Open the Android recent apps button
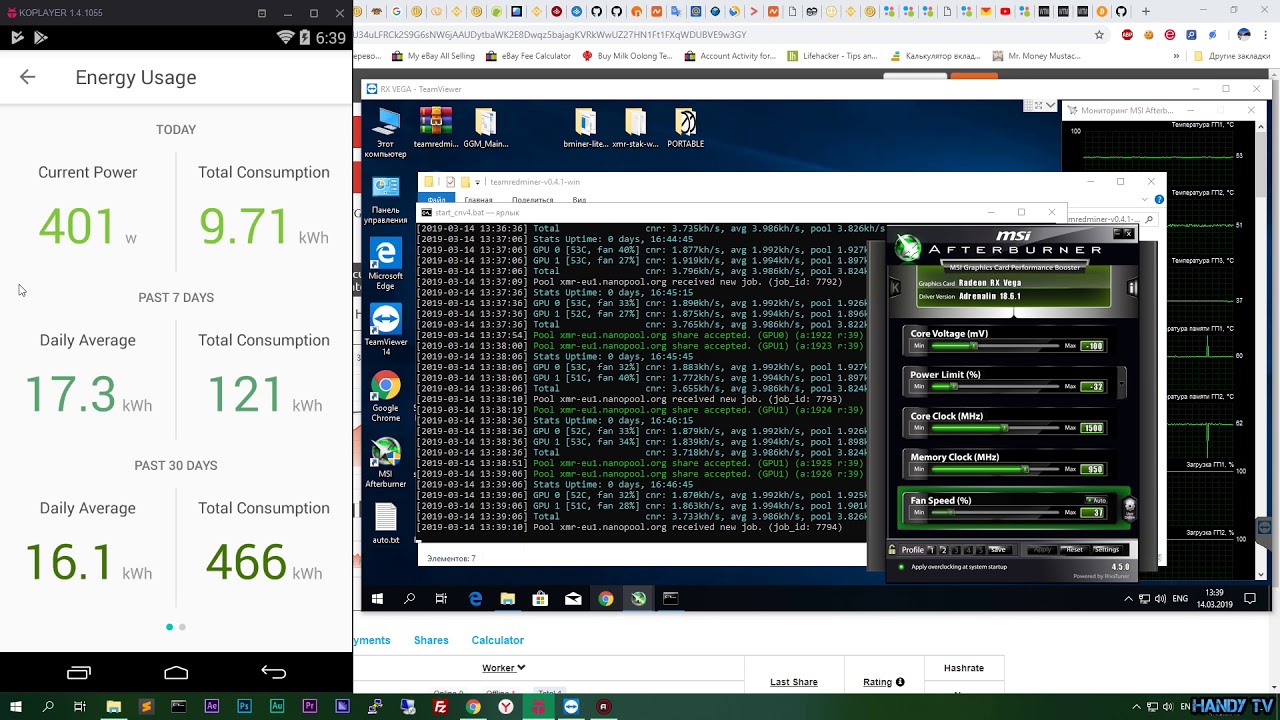The image size is (1280, 720). coord(78,673)
